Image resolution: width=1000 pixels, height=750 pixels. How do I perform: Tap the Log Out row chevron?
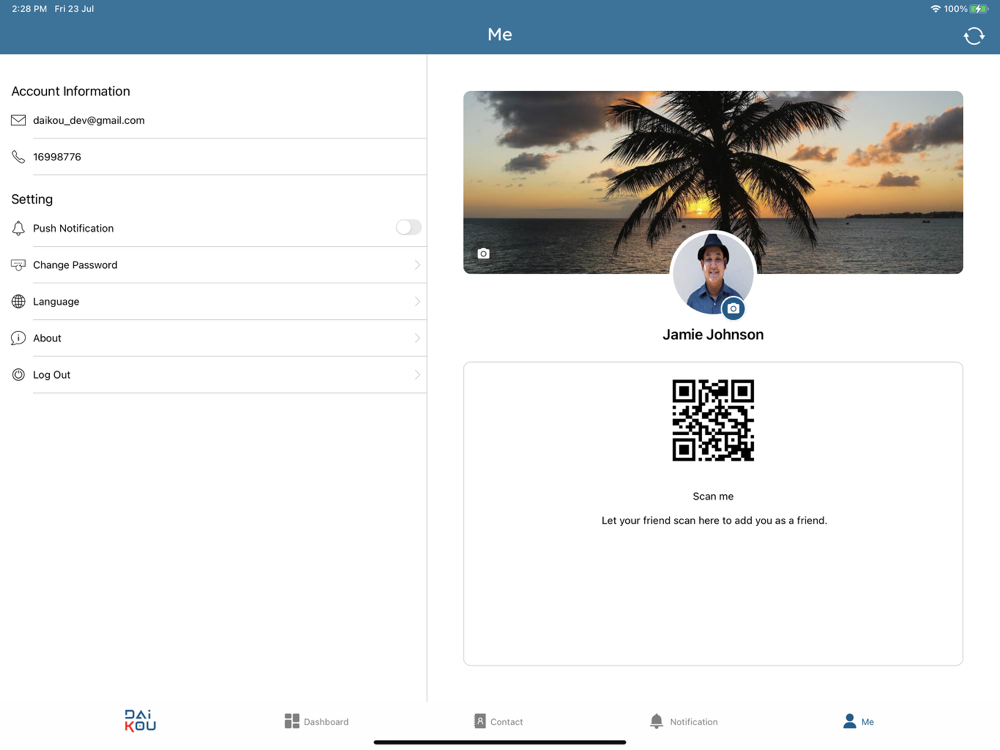pyautogui.click(x=417, y=375)
